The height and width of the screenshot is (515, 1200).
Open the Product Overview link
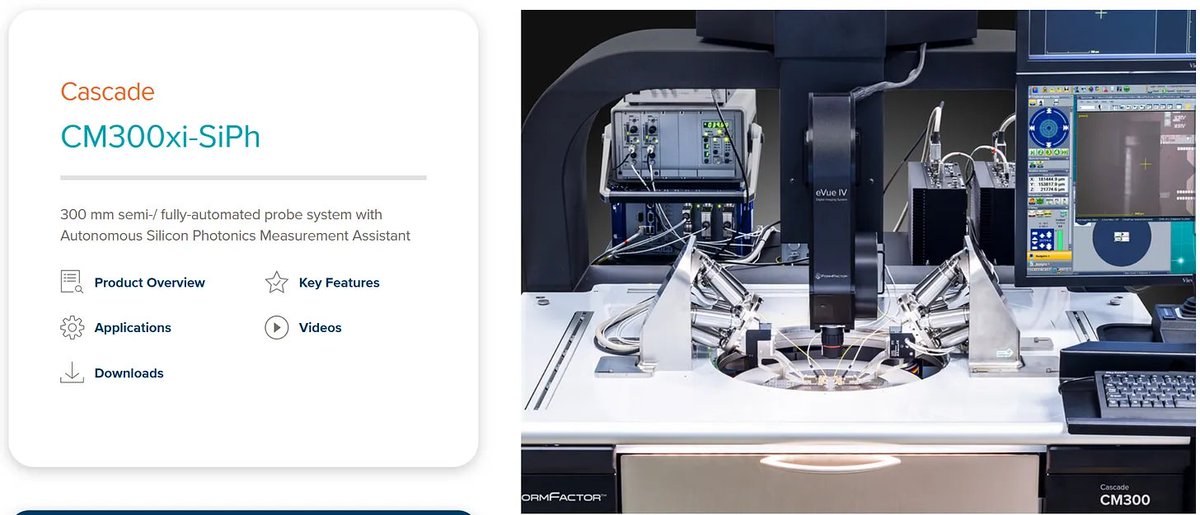click(x=149, y=283)
